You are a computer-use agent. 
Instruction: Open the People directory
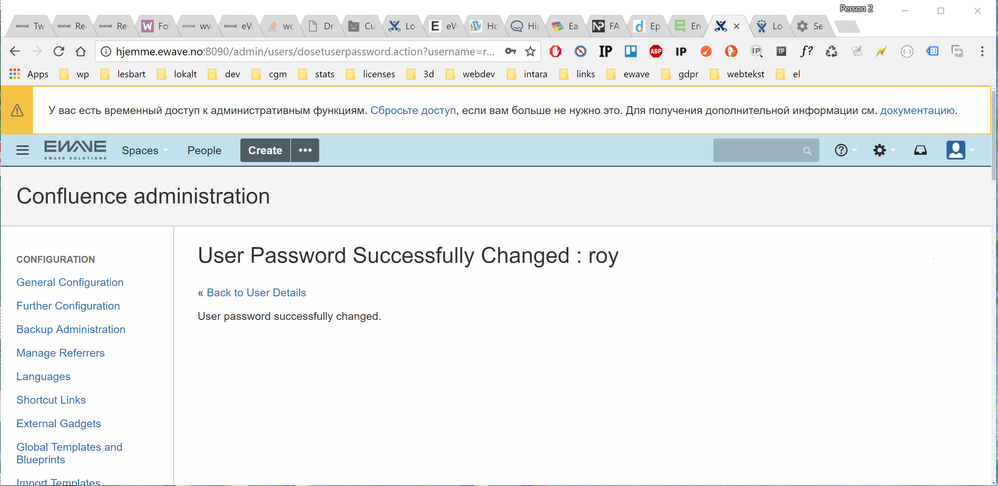204,151
